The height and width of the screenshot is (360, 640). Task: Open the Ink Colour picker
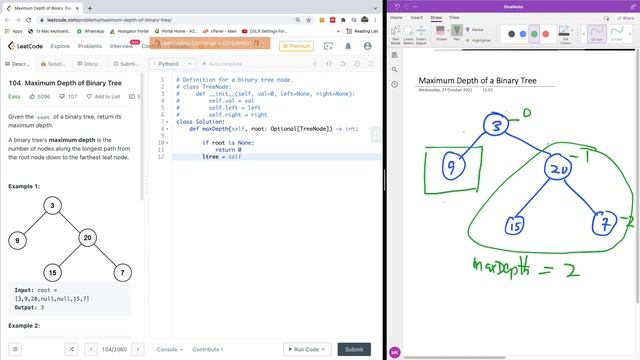click(565, 34)
